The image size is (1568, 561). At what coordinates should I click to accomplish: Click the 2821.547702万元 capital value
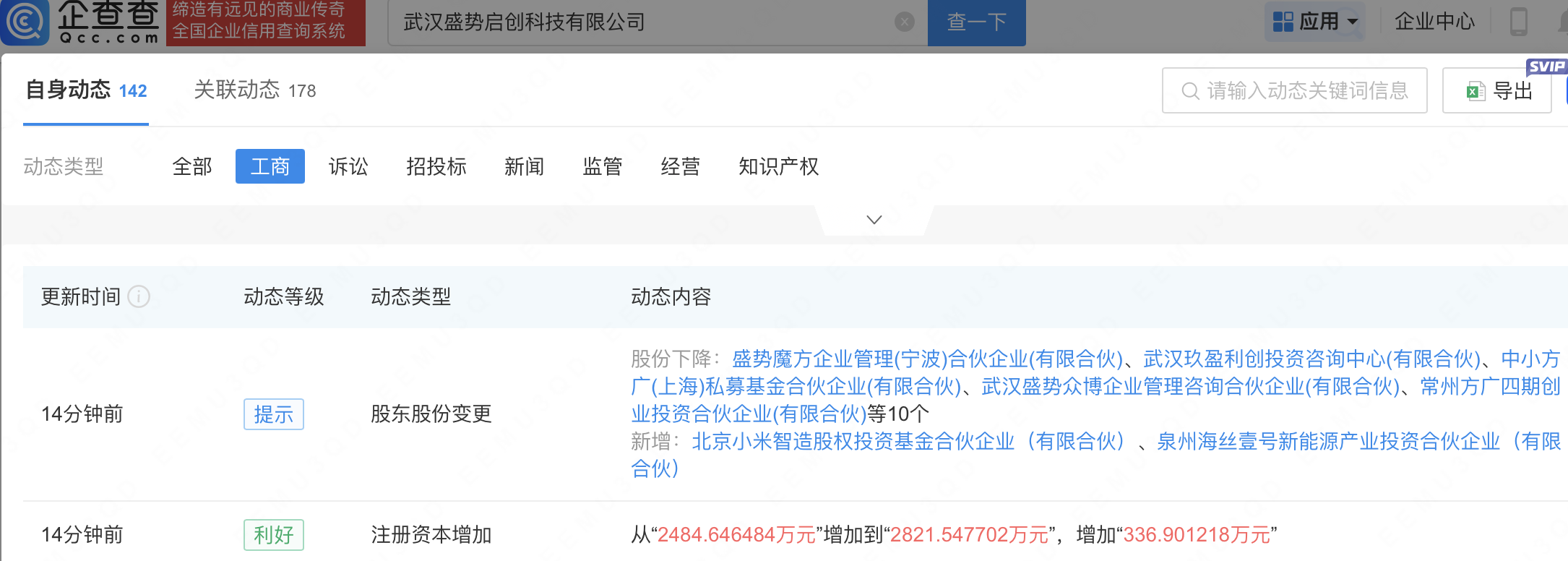click(x=969, y=535)
